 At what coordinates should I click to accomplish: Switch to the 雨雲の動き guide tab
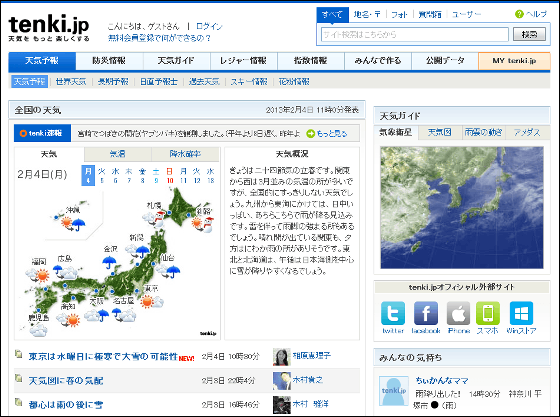tap(484, 132)
